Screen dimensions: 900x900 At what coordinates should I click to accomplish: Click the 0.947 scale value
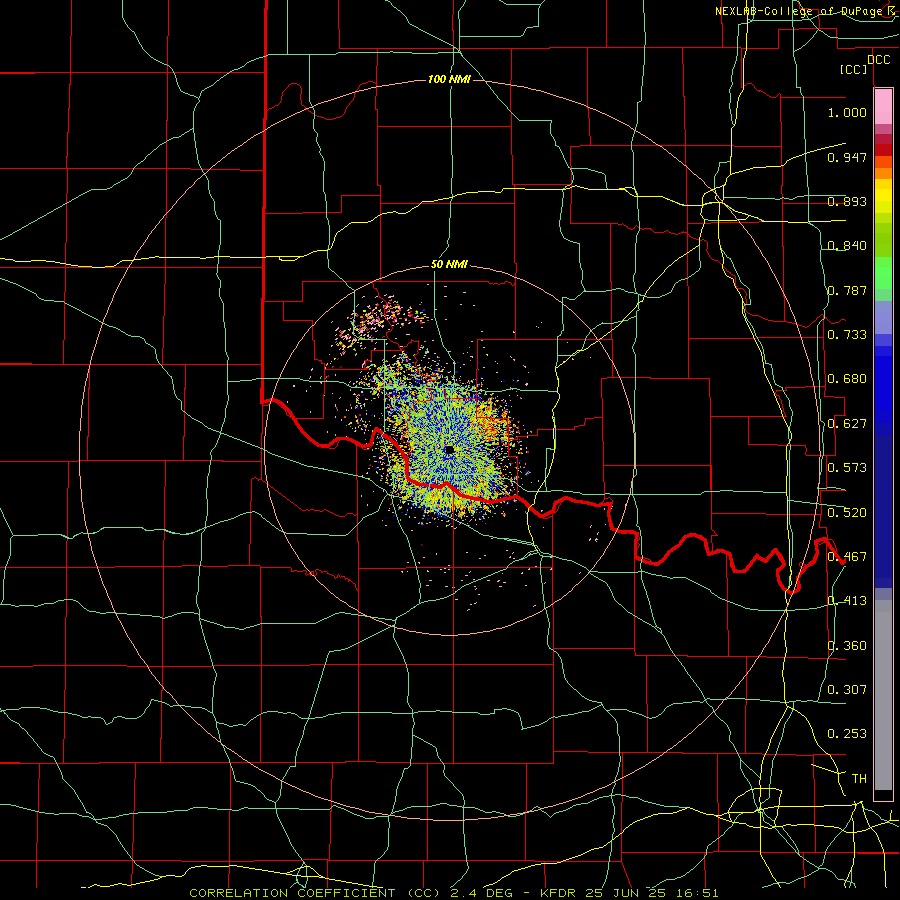[x=847, y=157]
